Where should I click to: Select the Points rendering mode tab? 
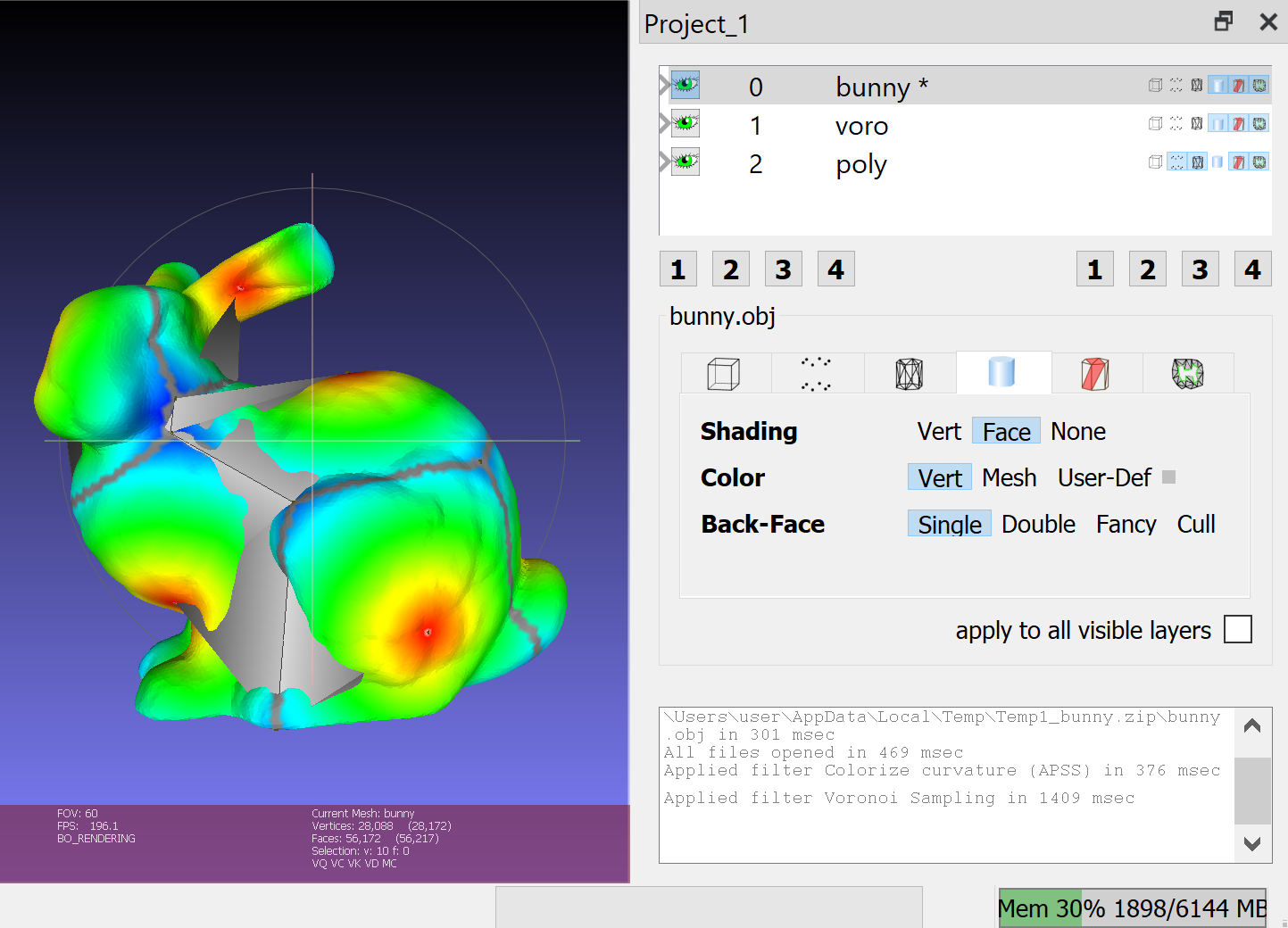[818, 372]
